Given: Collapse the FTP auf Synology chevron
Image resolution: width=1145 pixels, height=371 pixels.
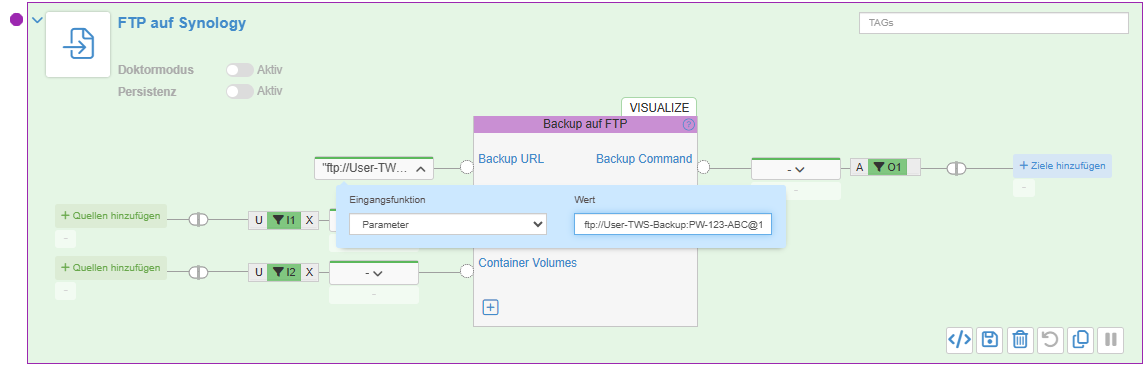Looking at the screenshot, I should point(37,20).
